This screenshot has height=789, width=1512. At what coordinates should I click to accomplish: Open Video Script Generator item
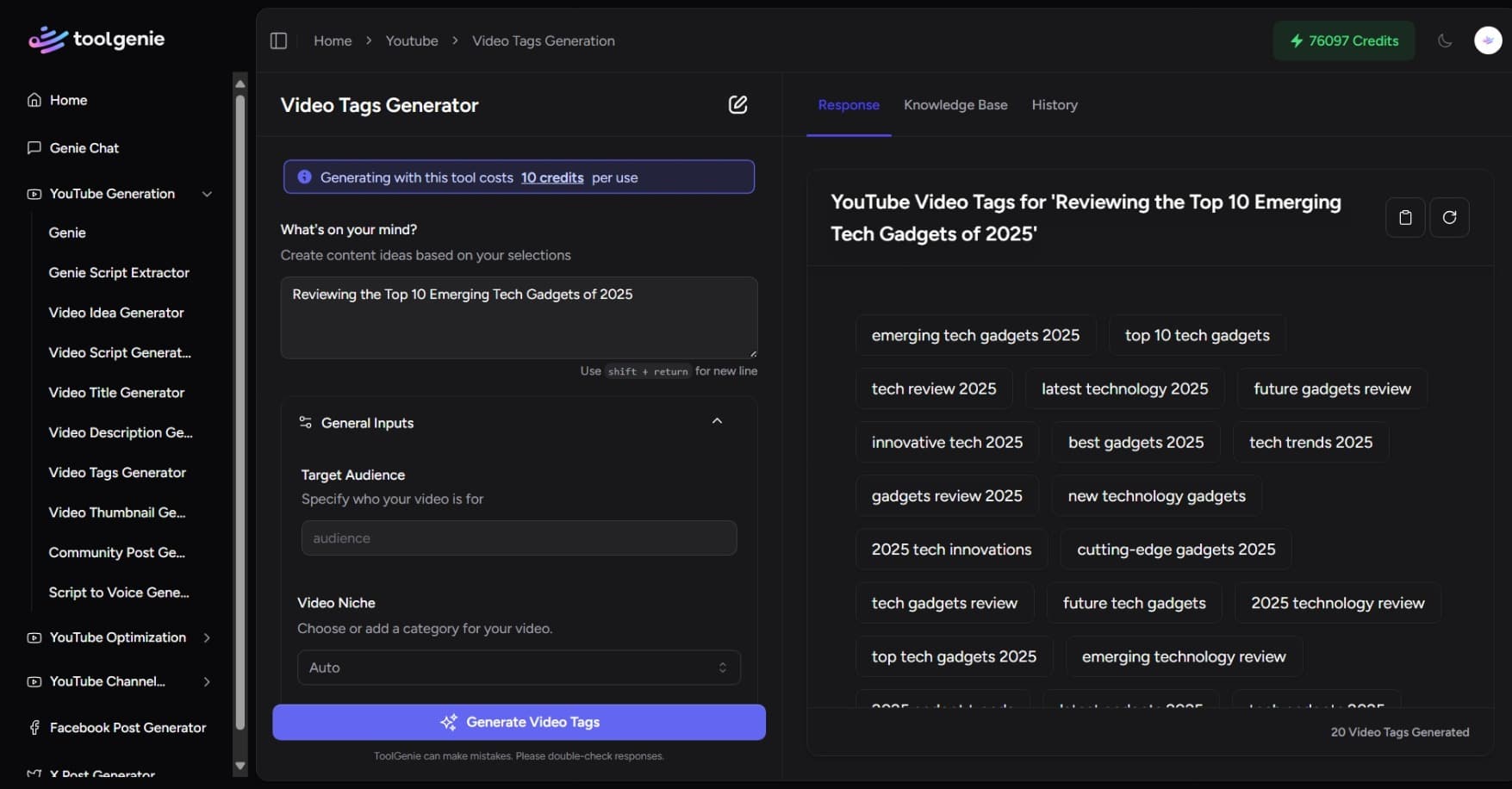point(120,352)
